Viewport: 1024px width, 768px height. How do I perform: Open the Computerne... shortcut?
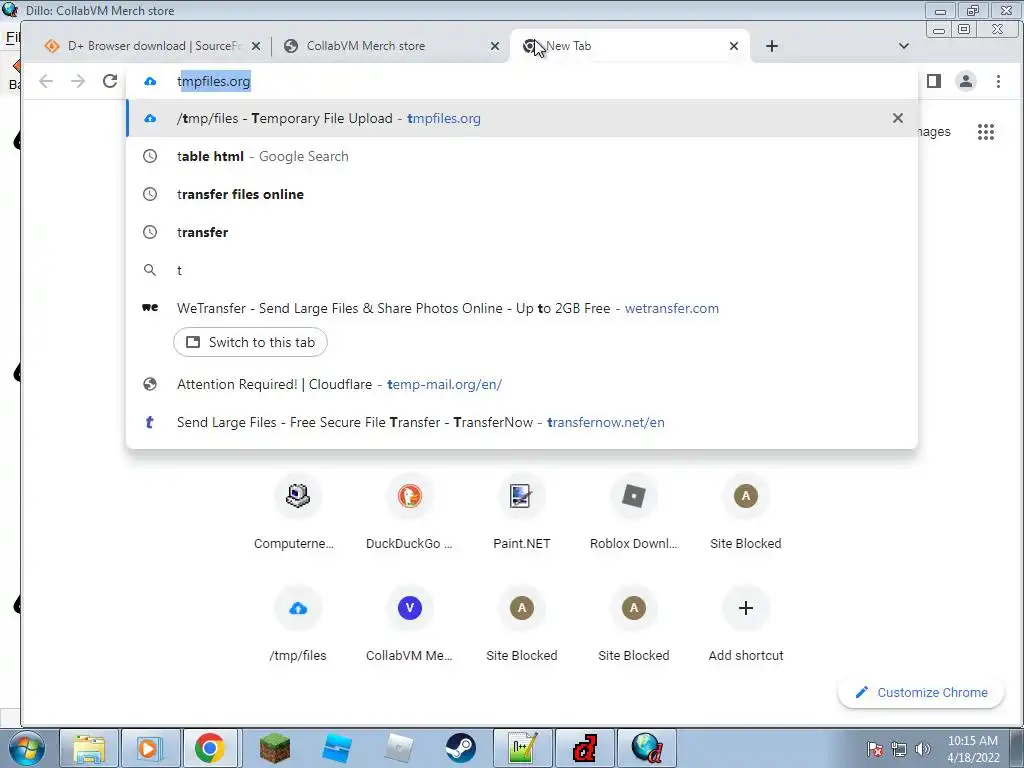pos(298,513)
